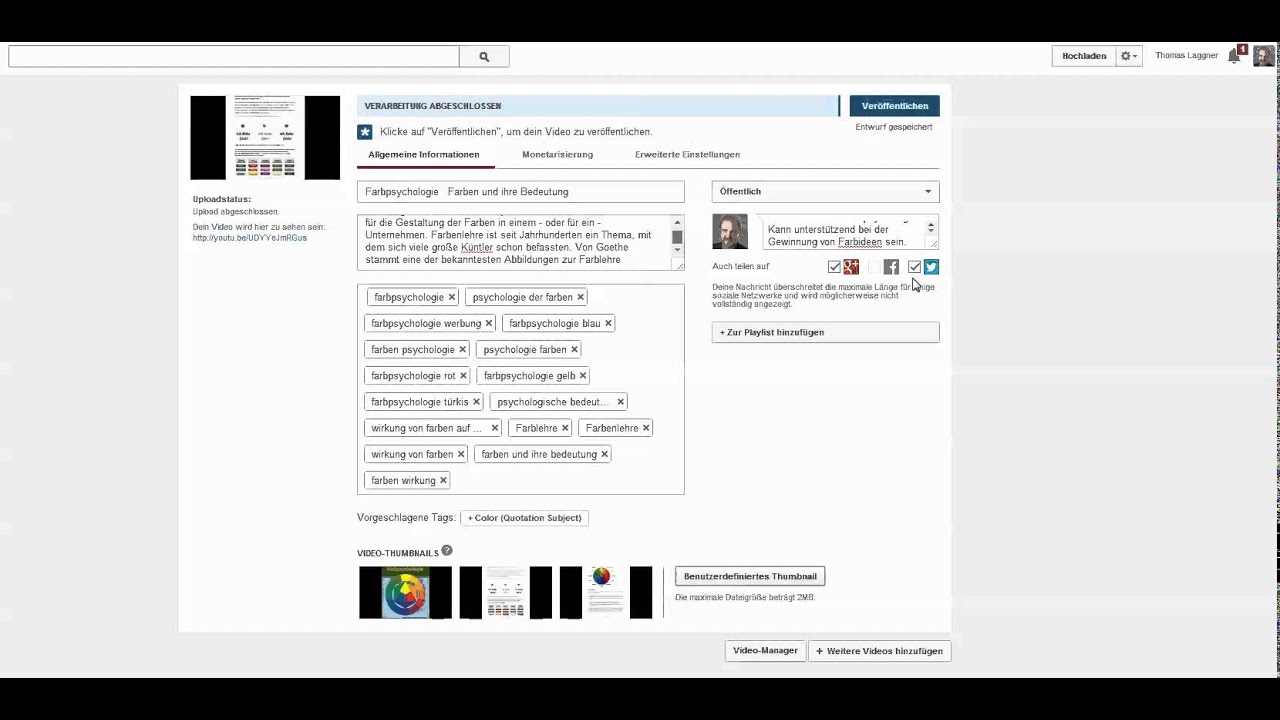The height and width of the screenshot is (720, 1280).
Task: Select the color wheel thumbnail
Action: pyautogui.click(x=405, y=592)
